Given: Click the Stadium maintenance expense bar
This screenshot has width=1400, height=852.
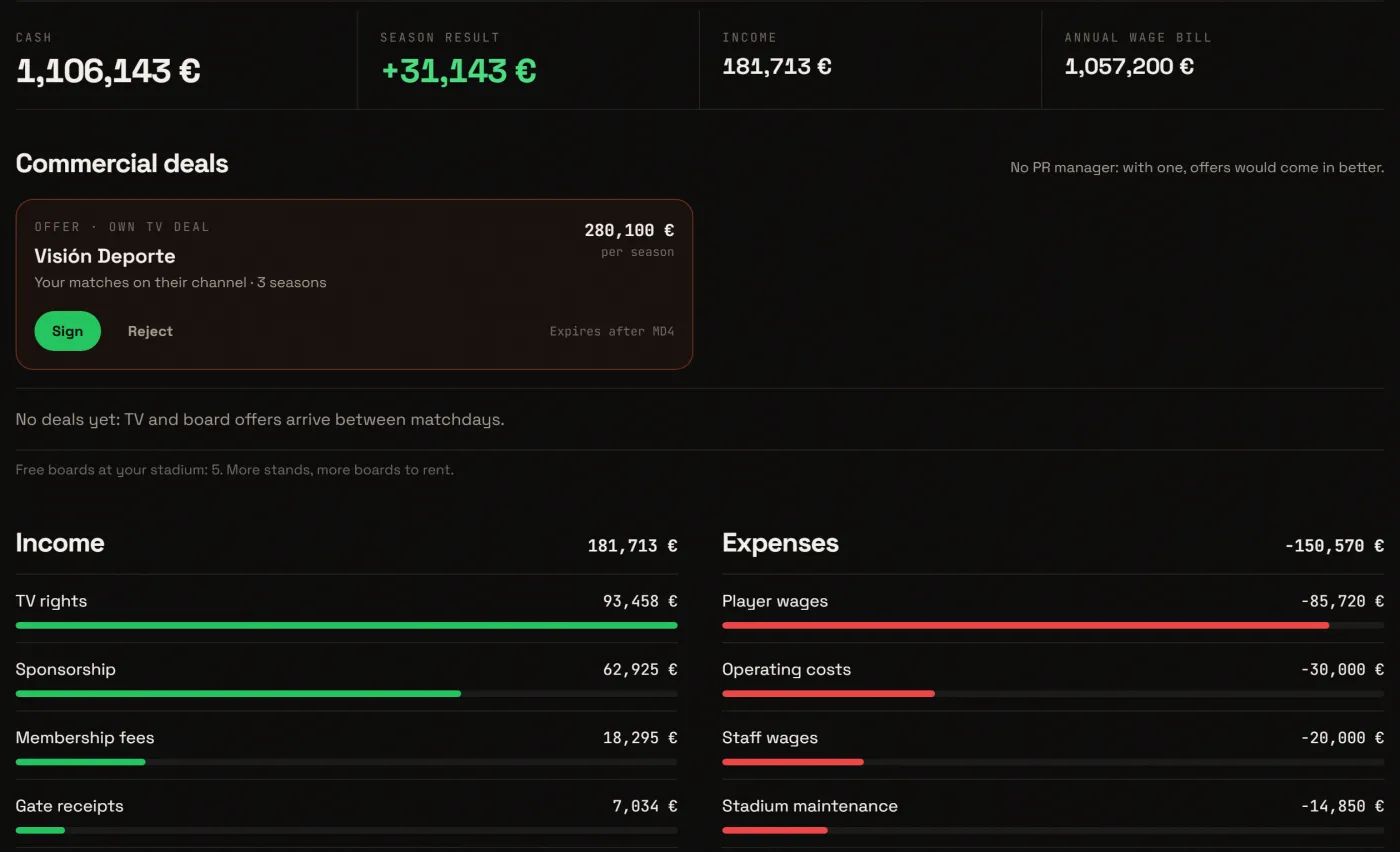Looking at the screenshot, I should point(1053,830).
